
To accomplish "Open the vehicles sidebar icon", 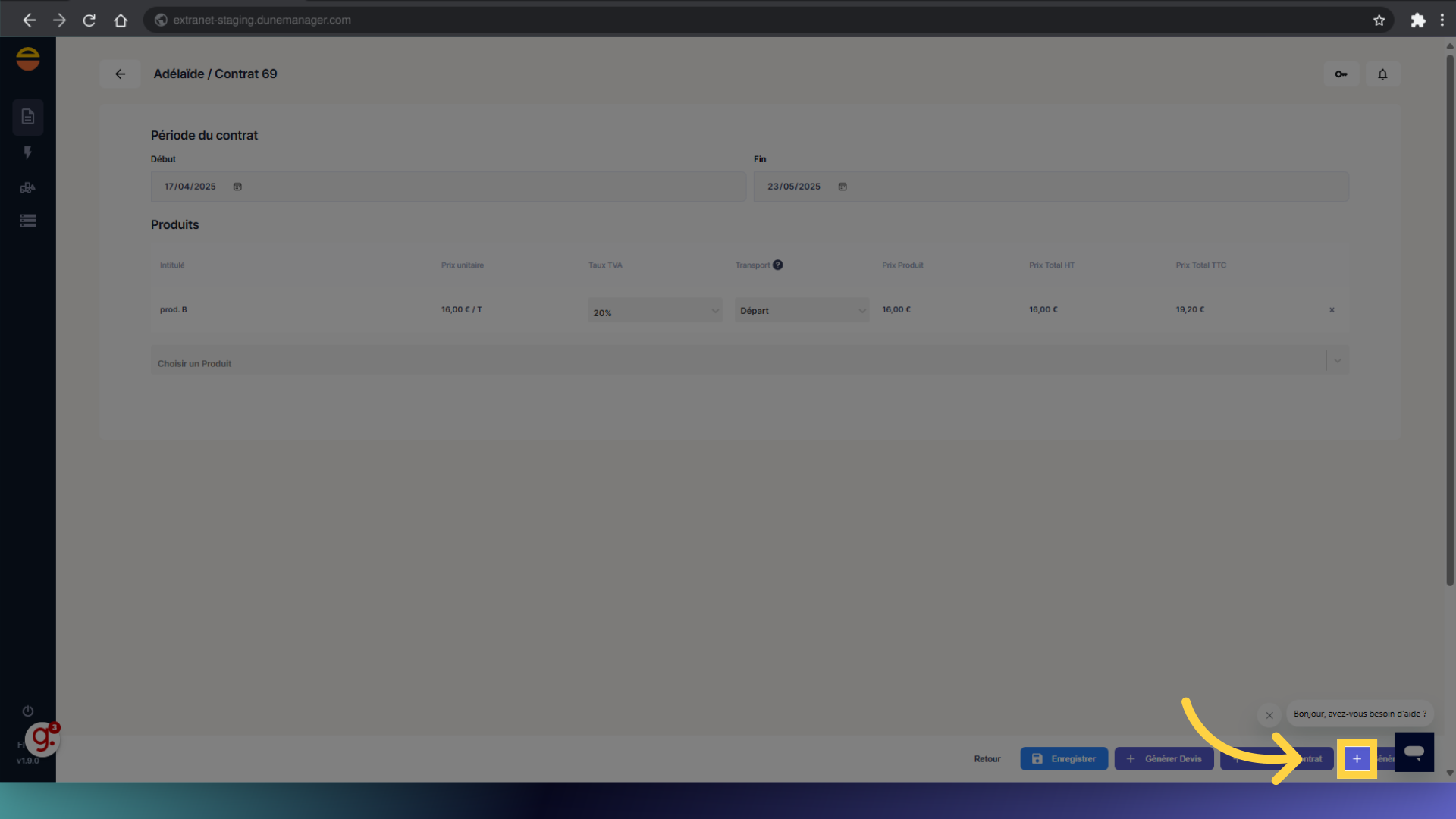I will [28, 187].
